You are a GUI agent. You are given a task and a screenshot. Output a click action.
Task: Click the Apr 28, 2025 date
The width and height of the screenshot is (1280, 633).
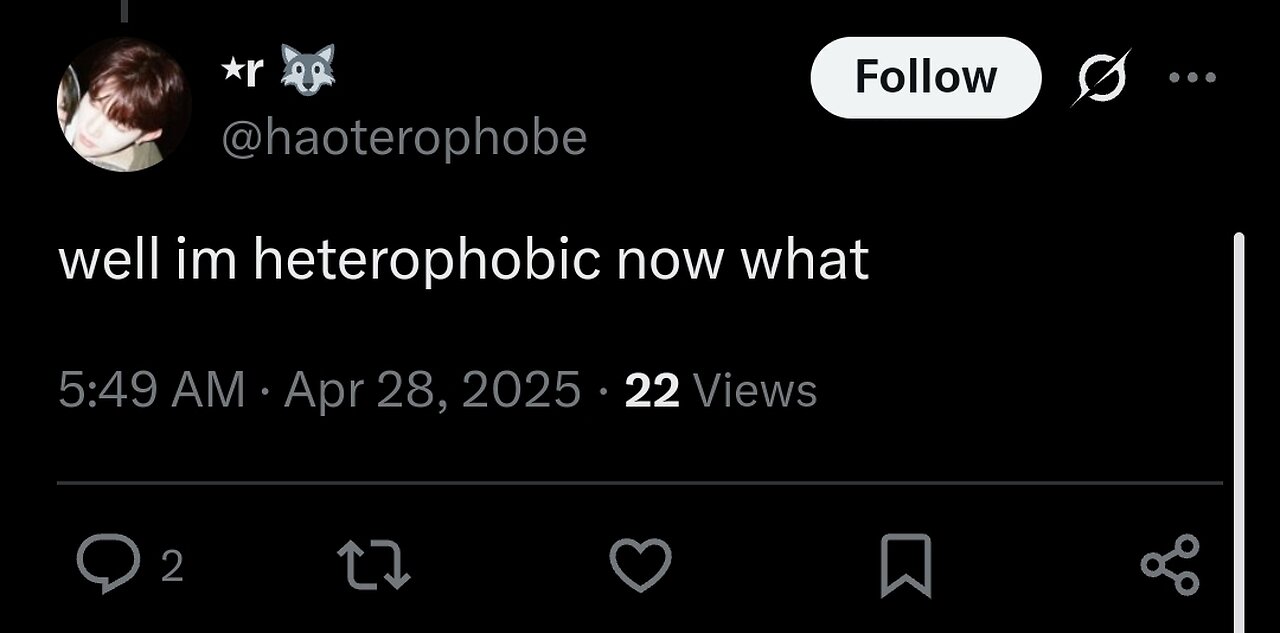point(432,390)
